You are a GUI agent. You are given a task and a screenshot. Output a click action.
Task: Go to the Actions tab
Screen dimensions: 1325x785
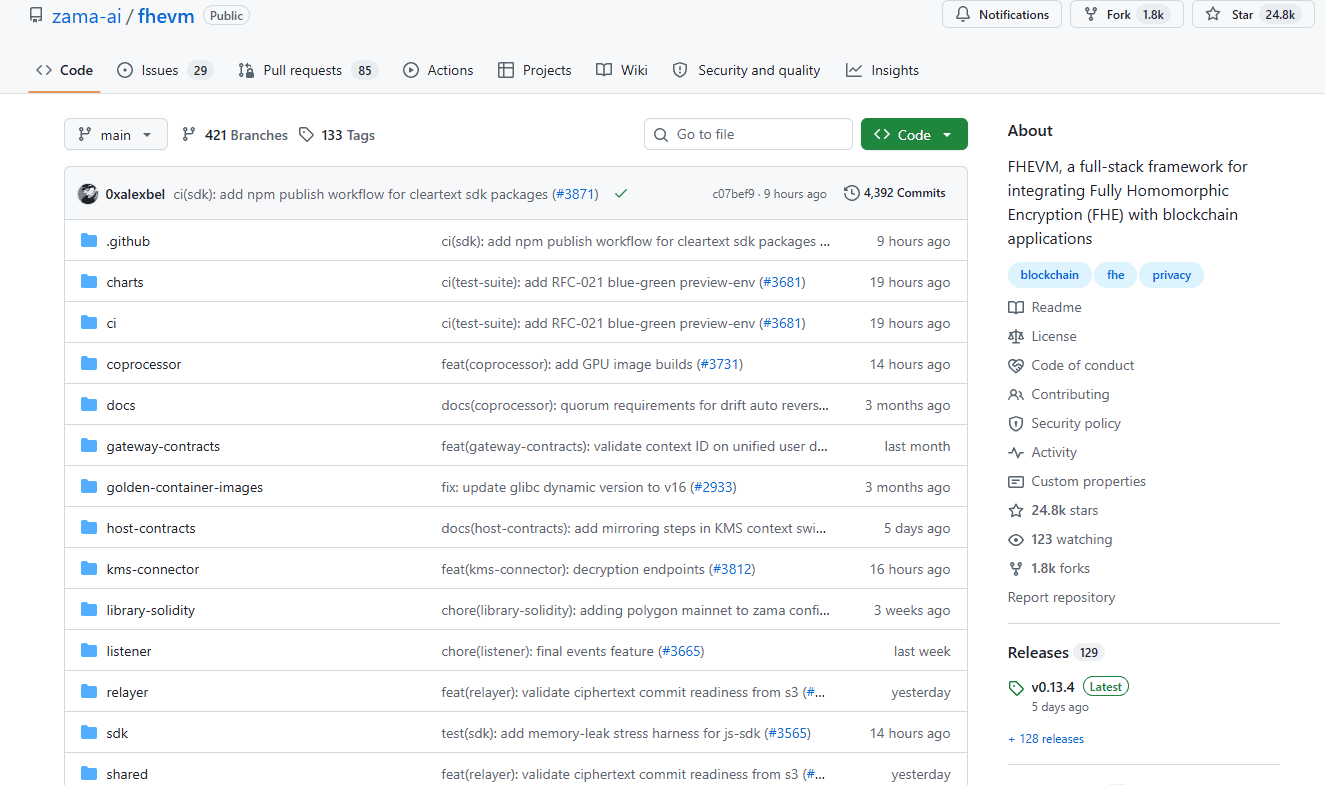click(x=438, y=70)
